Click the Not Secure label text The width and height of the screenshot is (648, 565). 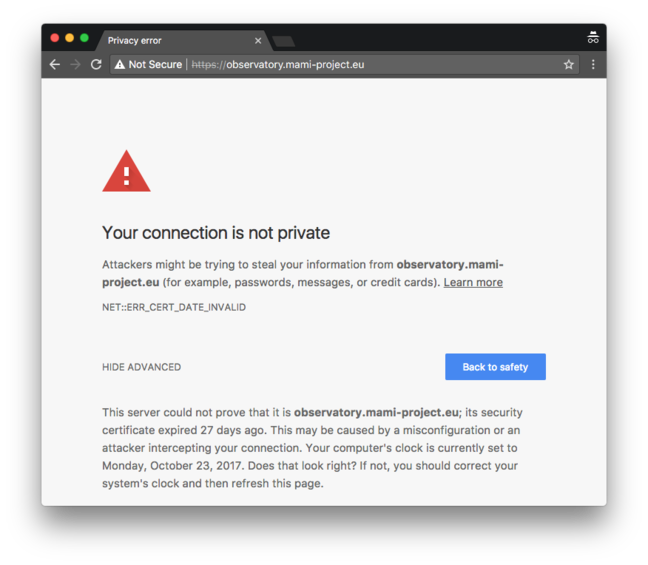click(x=155, y=64)
